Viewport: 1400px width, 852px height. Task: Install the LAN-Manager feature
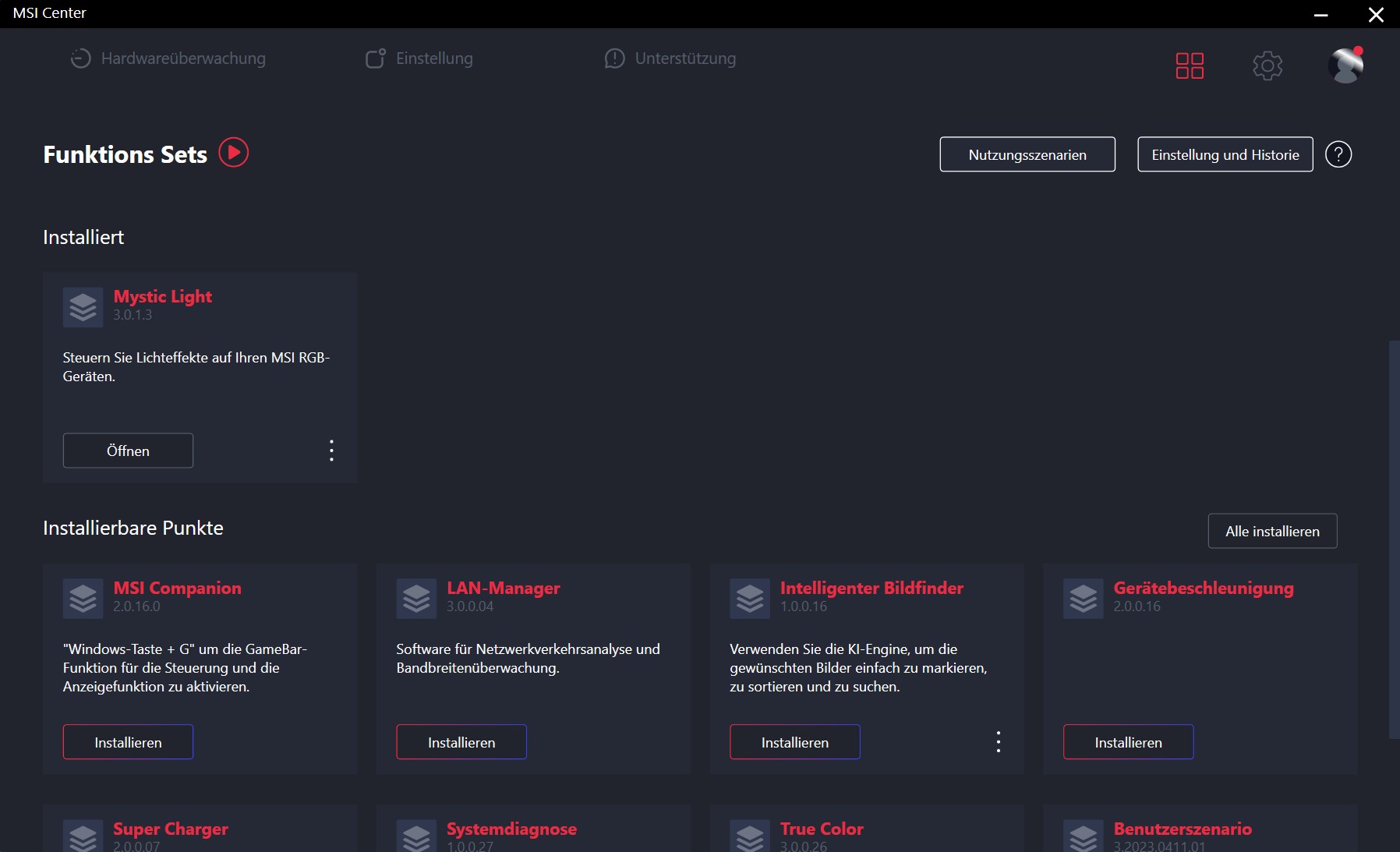[461, 742]
